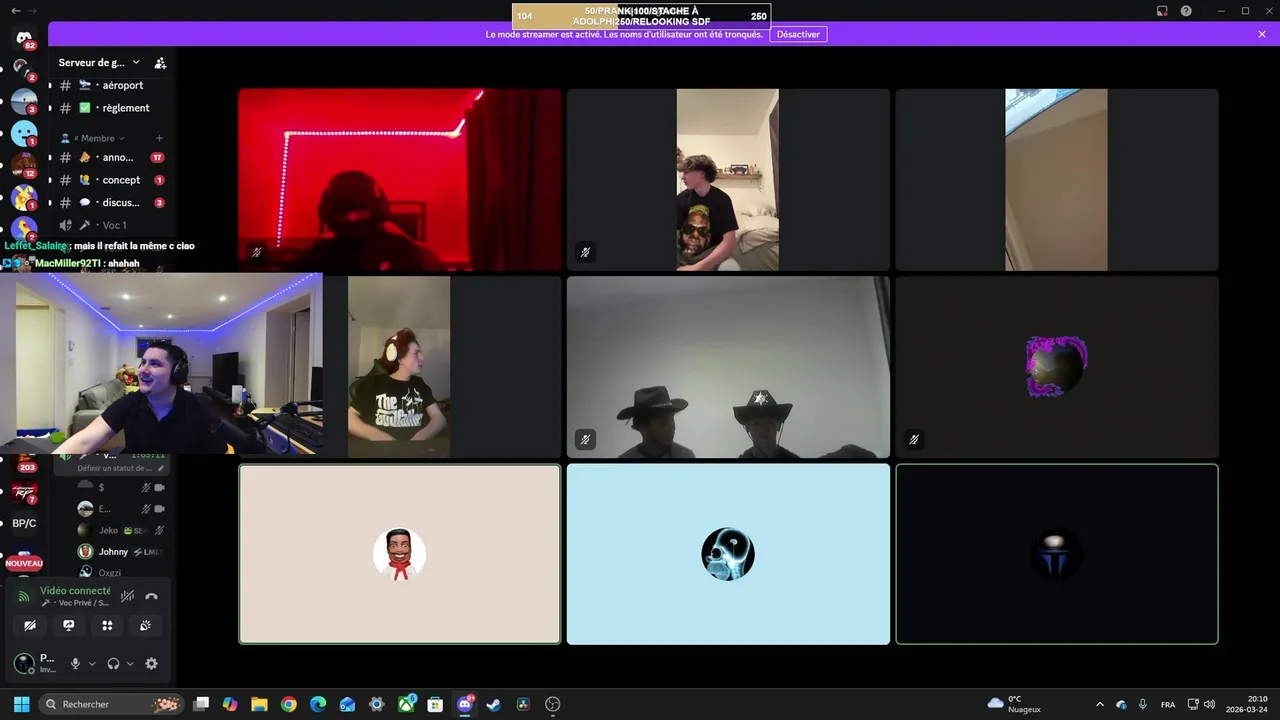Select voice participant Oxgzi

tap(120, 572)
